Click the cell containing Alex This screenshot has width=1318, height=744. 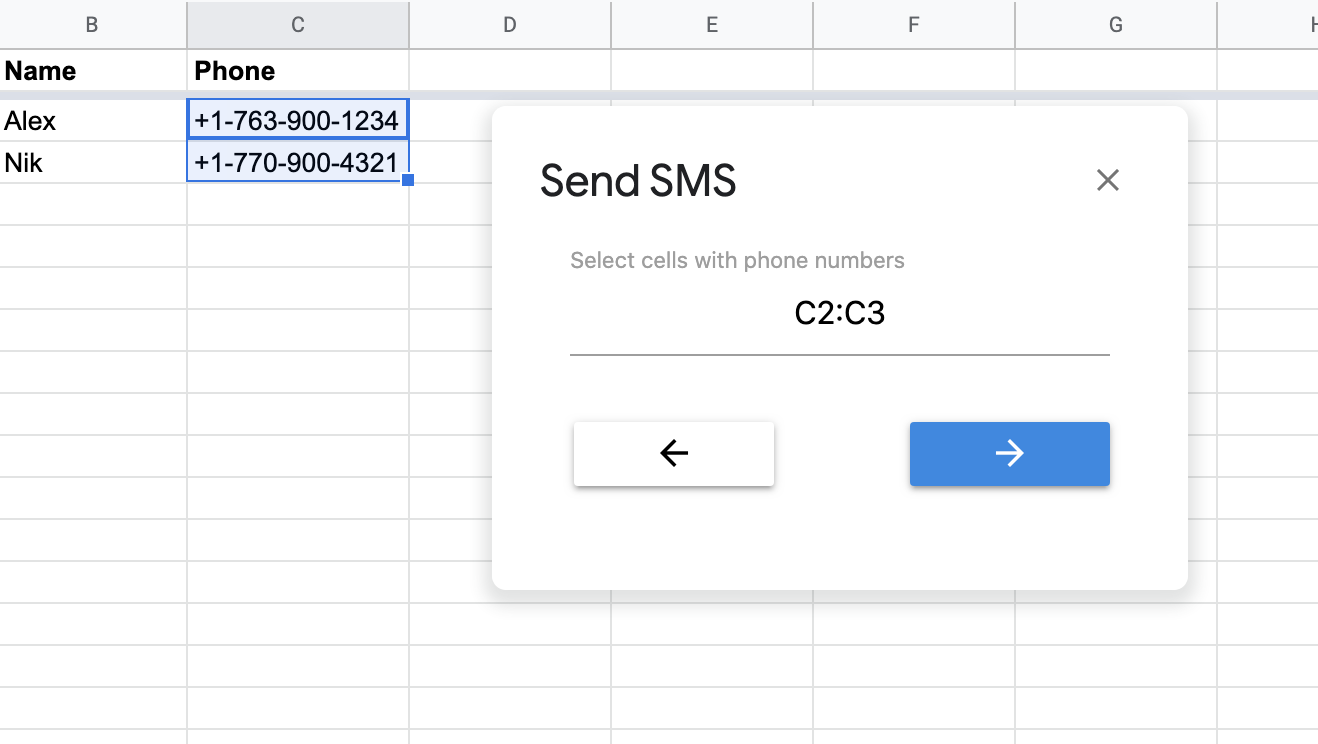[90, 120]
